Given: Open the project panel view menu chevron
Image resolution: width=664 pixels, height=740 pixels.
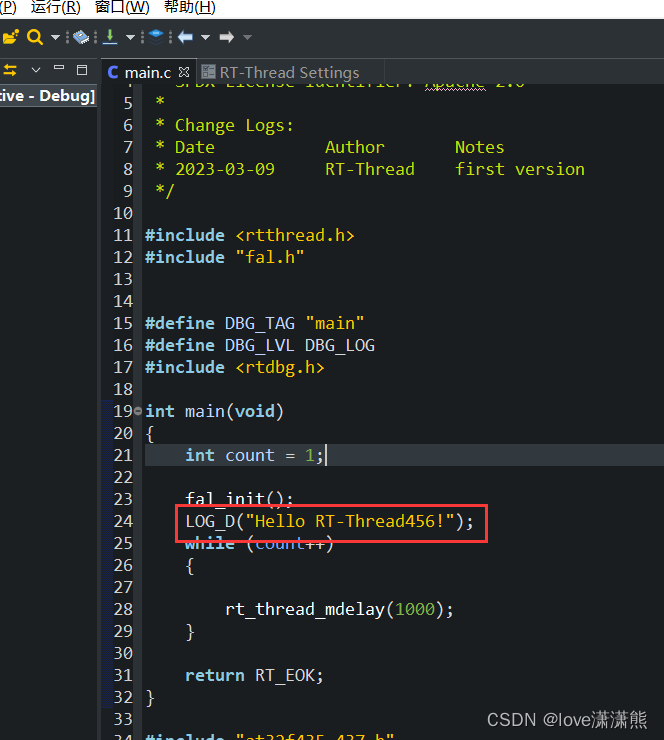Looking at the screenshot, I should tap(36, 70).
